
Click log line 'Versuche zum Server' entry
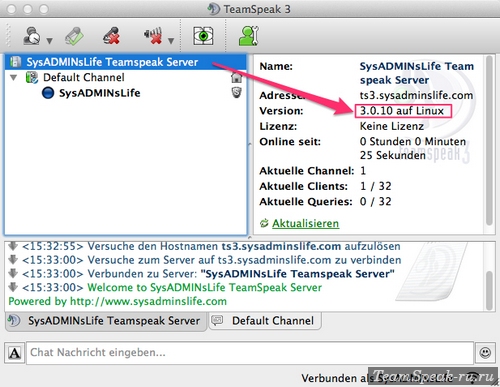pos(212,260)
